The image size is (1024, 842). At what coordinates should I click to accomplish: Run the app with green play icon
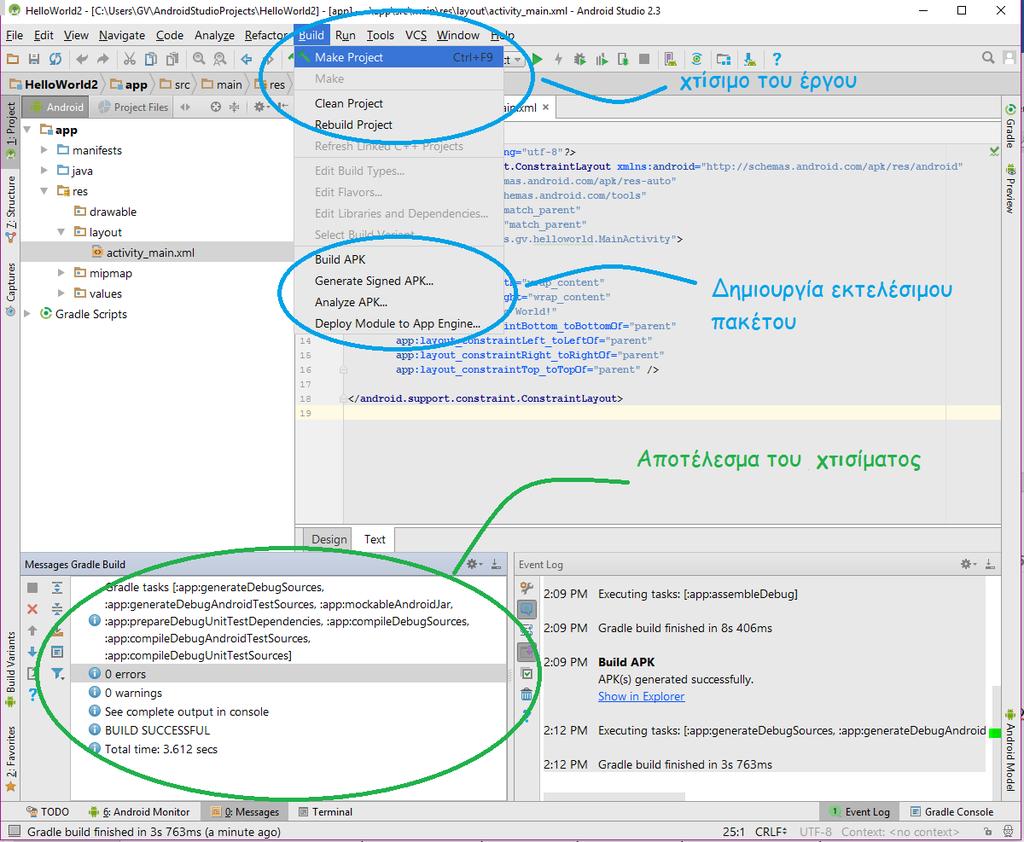pyautogui.click(x=537, y=59)
